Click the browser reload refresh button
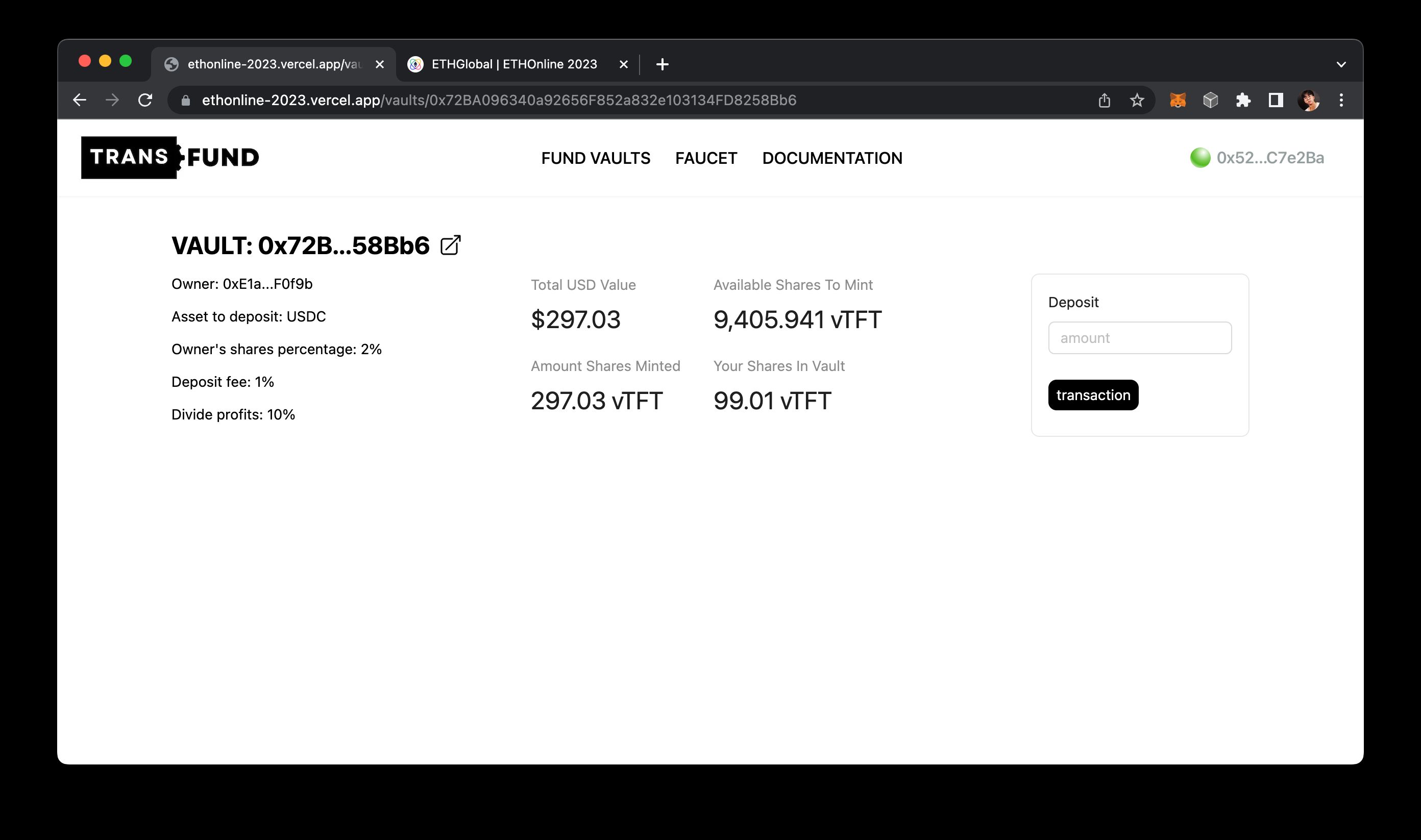Image resolution: width=1421 pixels, height=840 pixels. coord(147,99)
